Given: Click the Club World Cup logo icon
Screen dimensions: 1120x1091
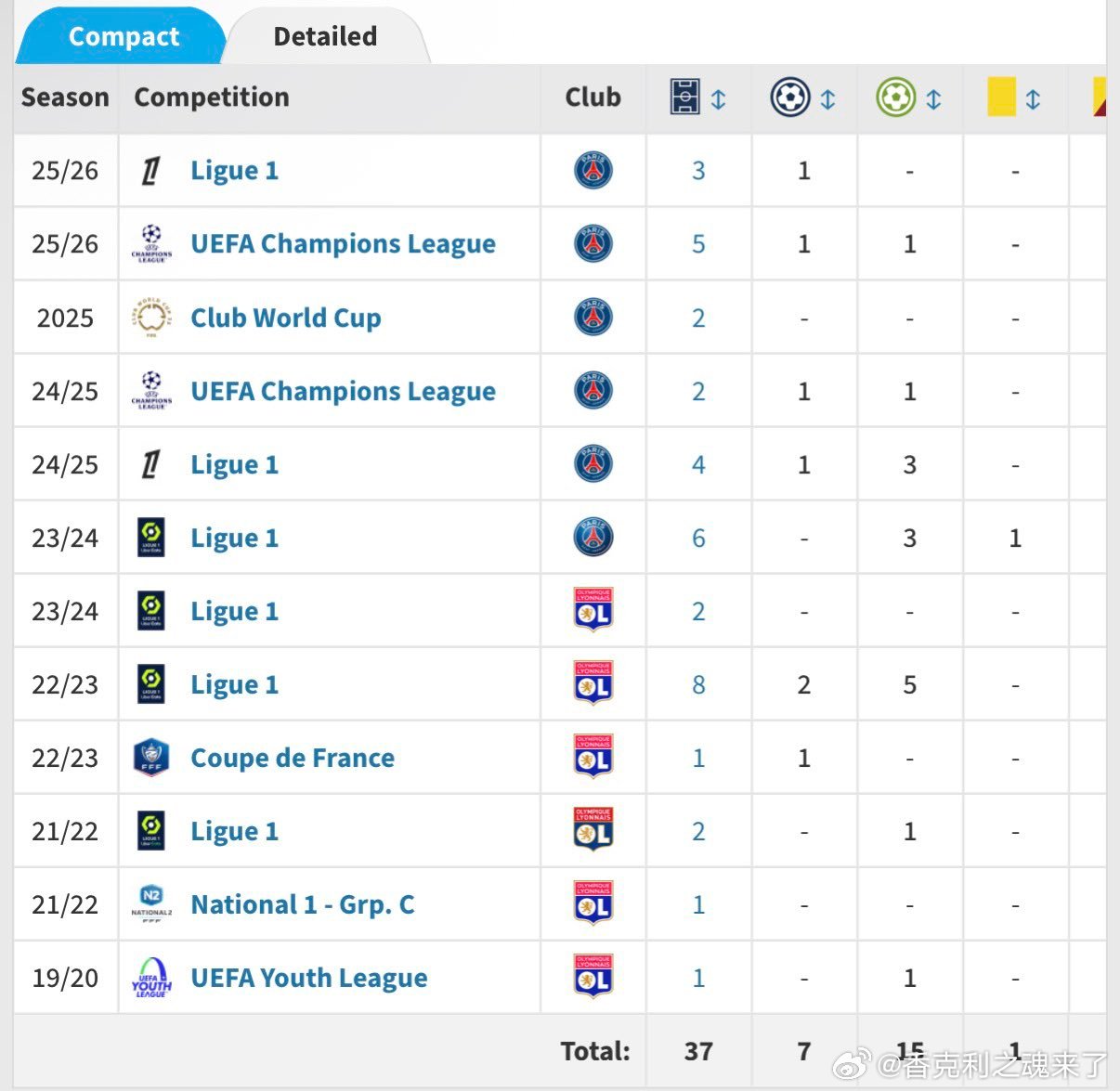Looking at the screenshot, I should (151, 318).
